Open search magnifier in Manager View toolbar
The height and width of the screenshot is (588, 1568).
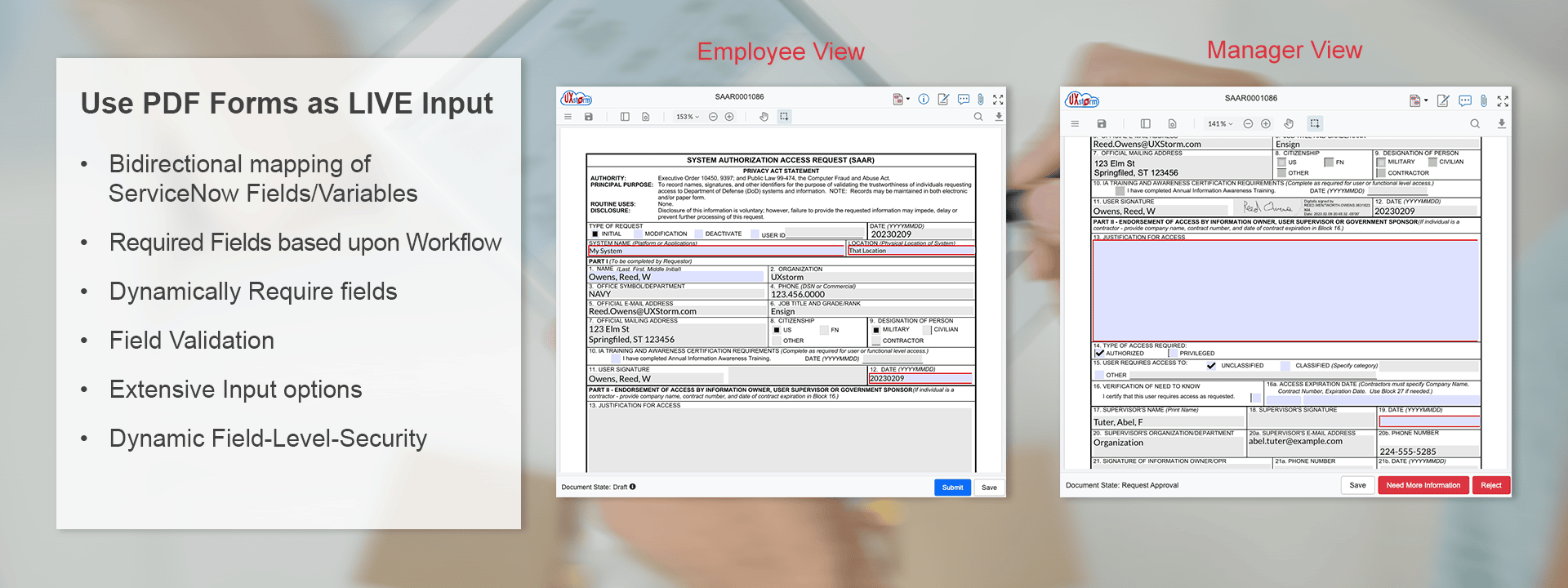1475,124
